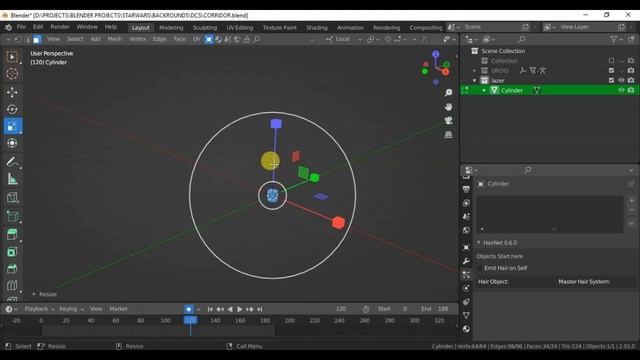
Task: Click the red X-axis scale gizmo handle
Action: point(338,223)
